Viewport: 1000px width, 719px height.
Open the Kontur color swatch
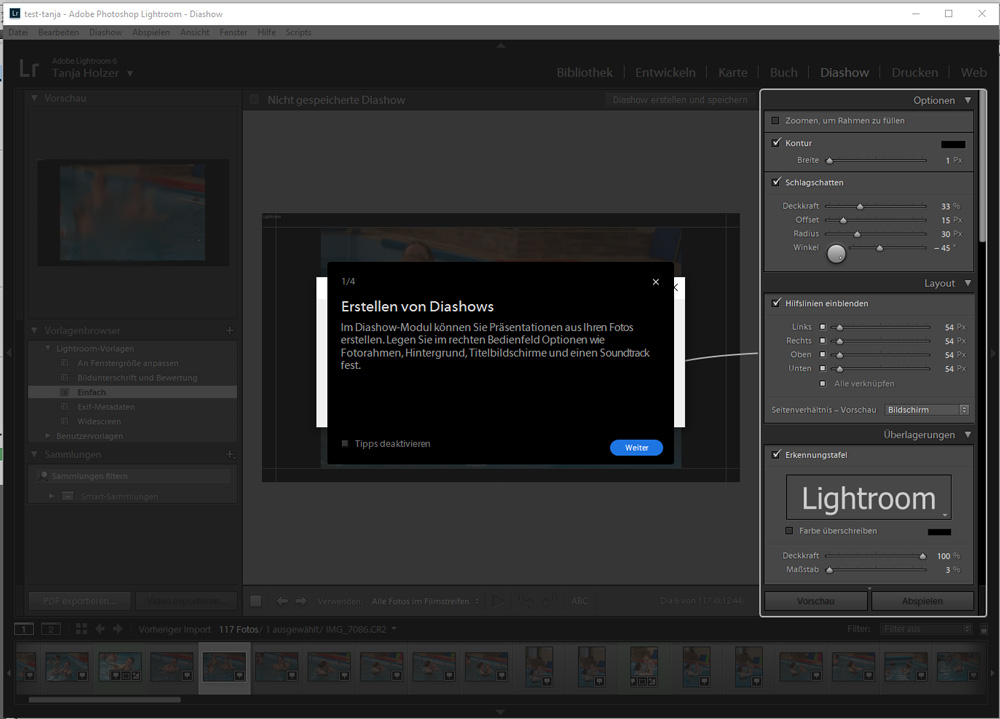(x=953, y=144)
